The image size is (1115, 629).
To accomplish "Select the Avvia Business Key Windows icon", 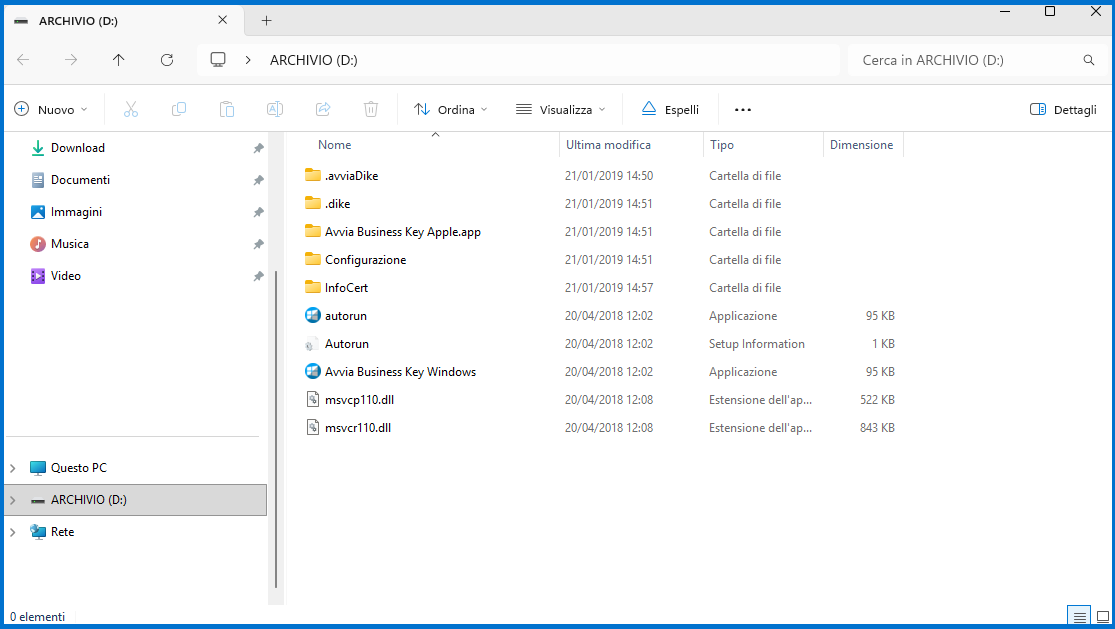I will (312, 371).
